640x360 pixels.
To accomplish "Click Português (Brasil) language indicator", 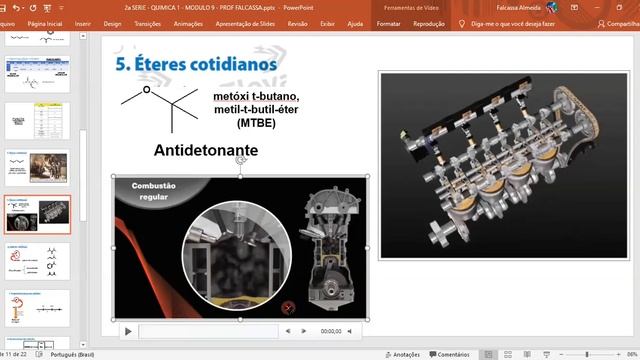I will (72, 355).
